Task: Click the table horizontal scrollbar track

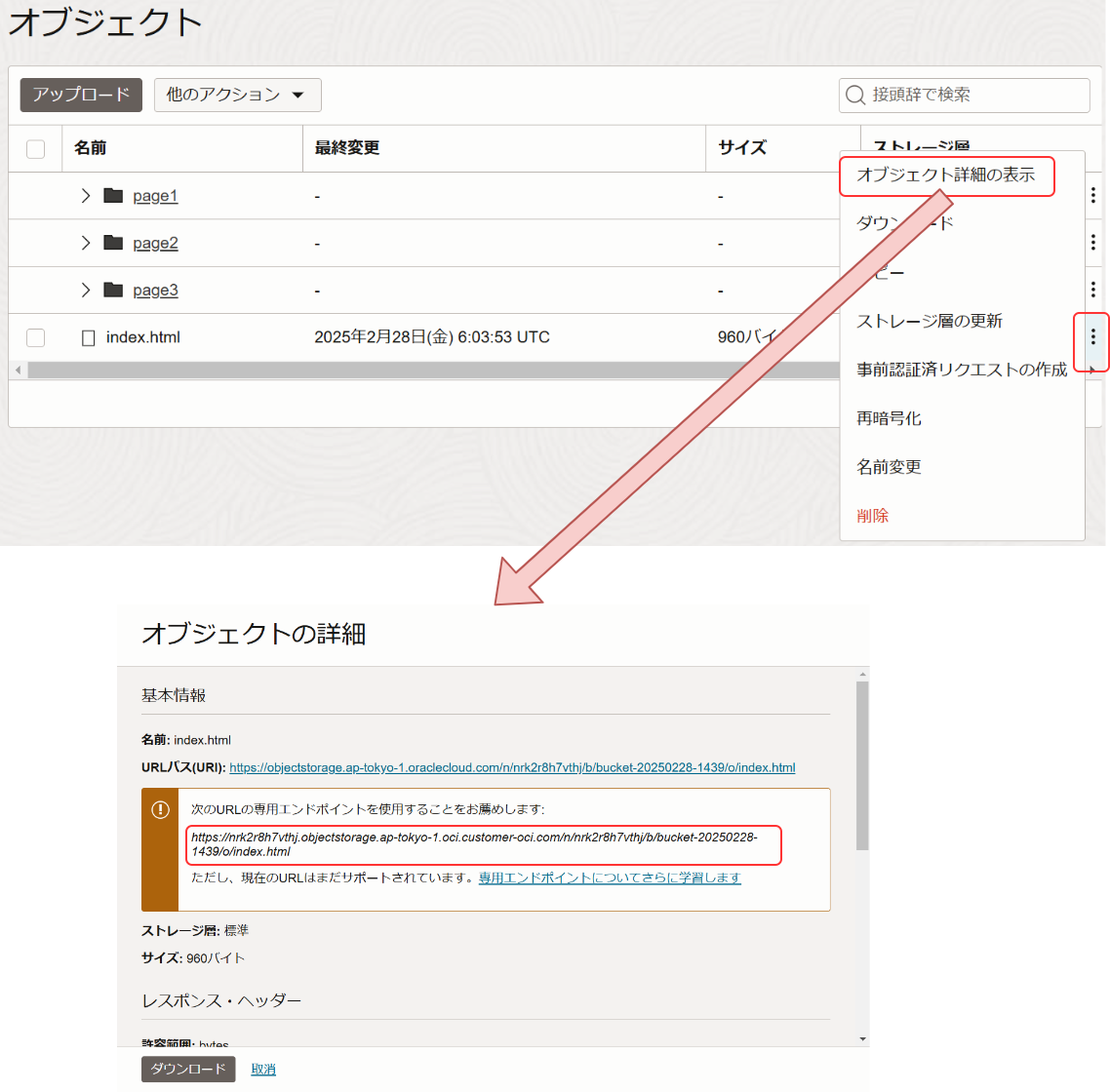Action: [433, 370]
